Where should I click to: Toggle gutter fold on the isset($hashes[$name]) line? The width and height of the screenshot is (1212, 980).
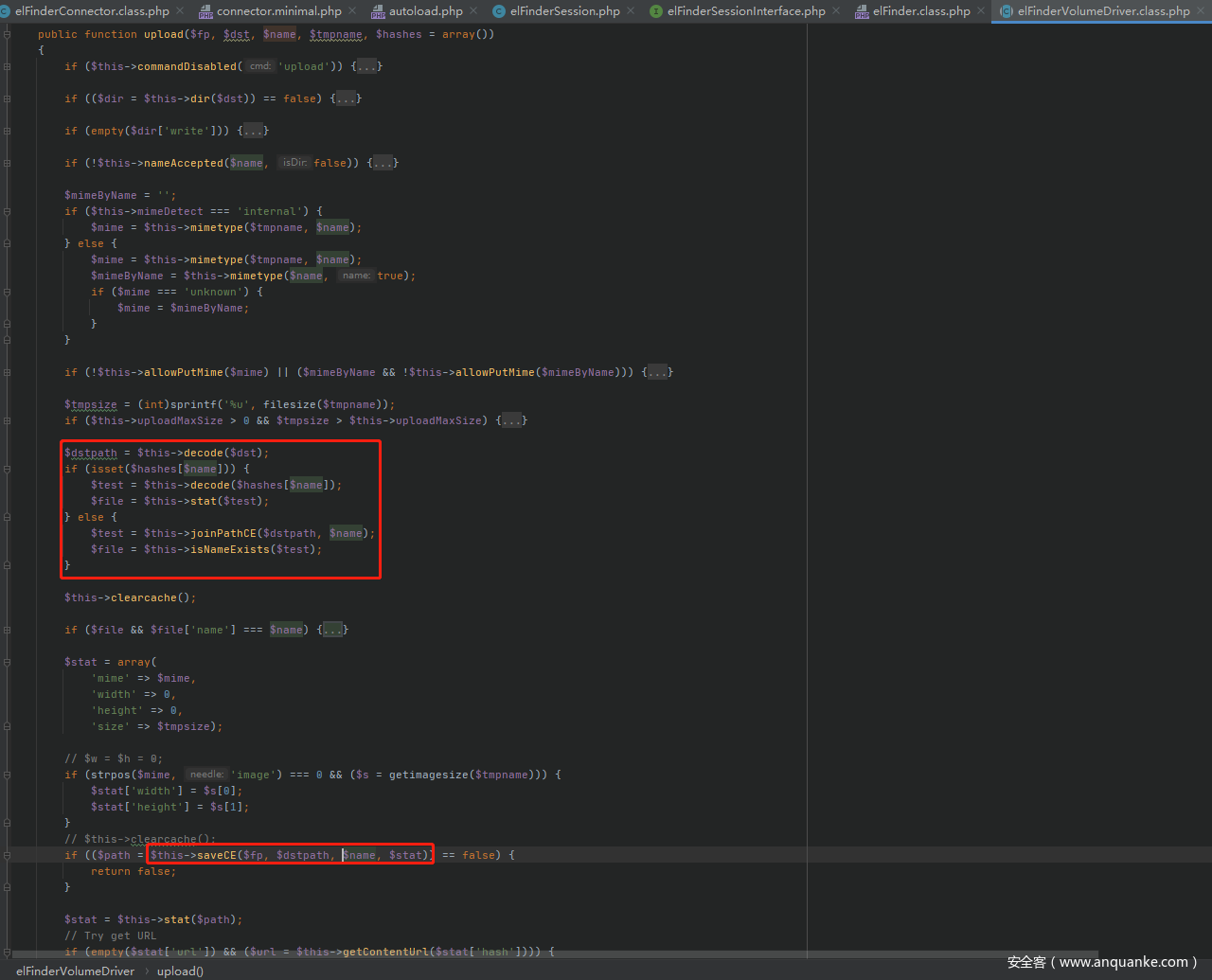tap(8, 469)
